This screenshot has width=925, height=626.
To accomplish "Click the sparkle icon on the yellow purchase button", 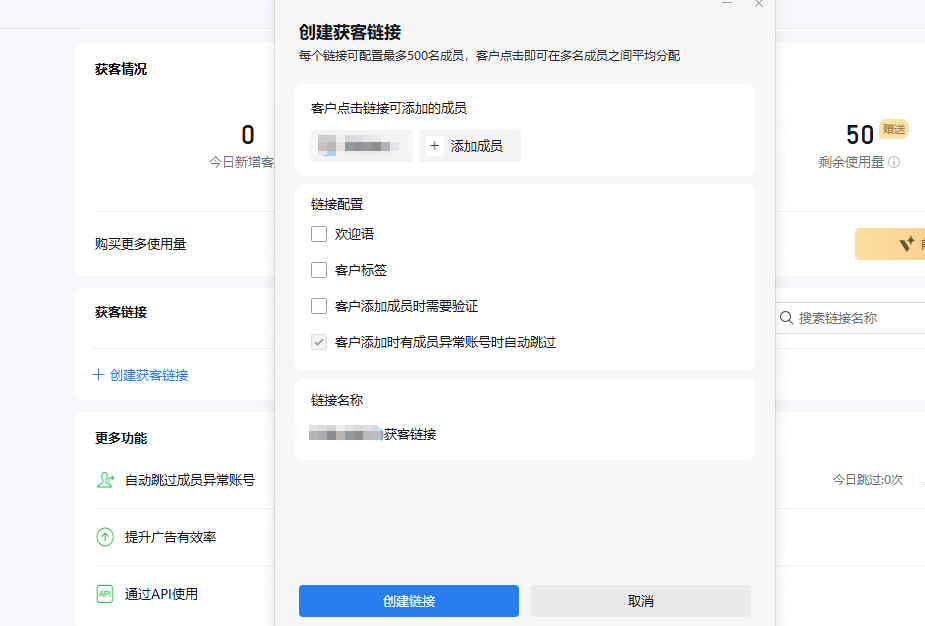I will (906, 244).
